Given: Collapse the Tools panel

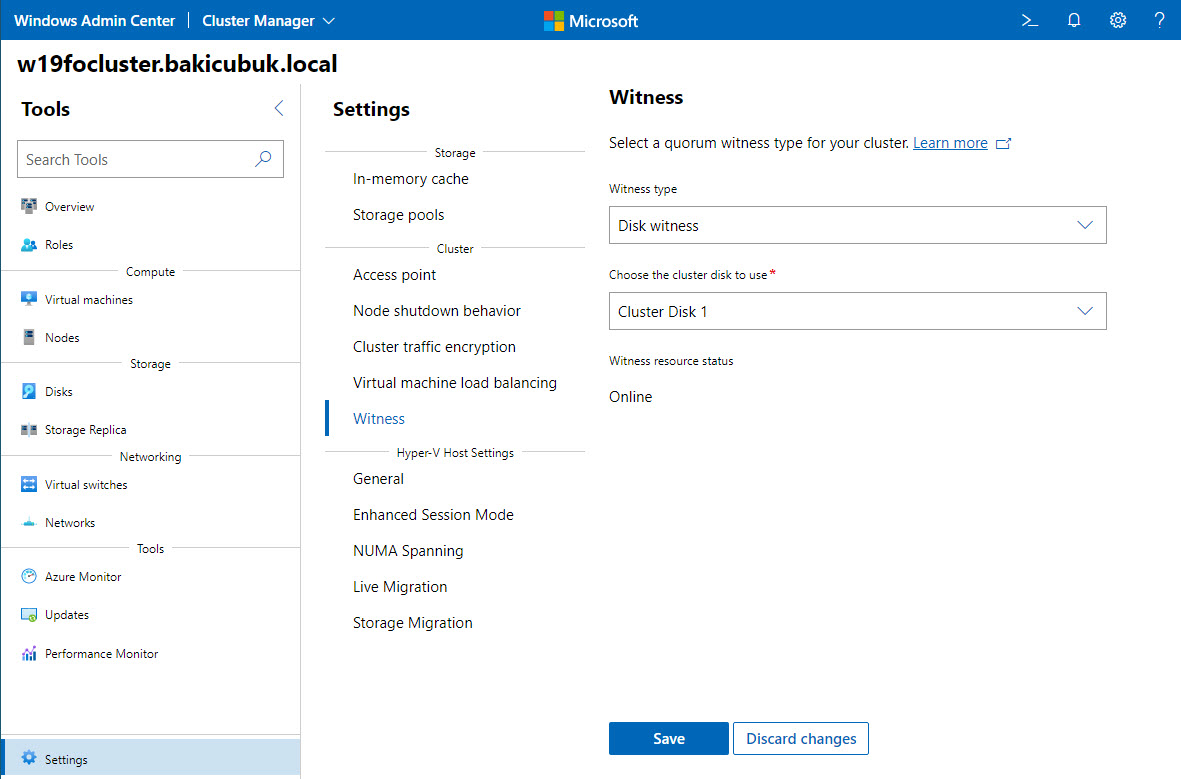Looking at the screenshot, I should 279,108.
